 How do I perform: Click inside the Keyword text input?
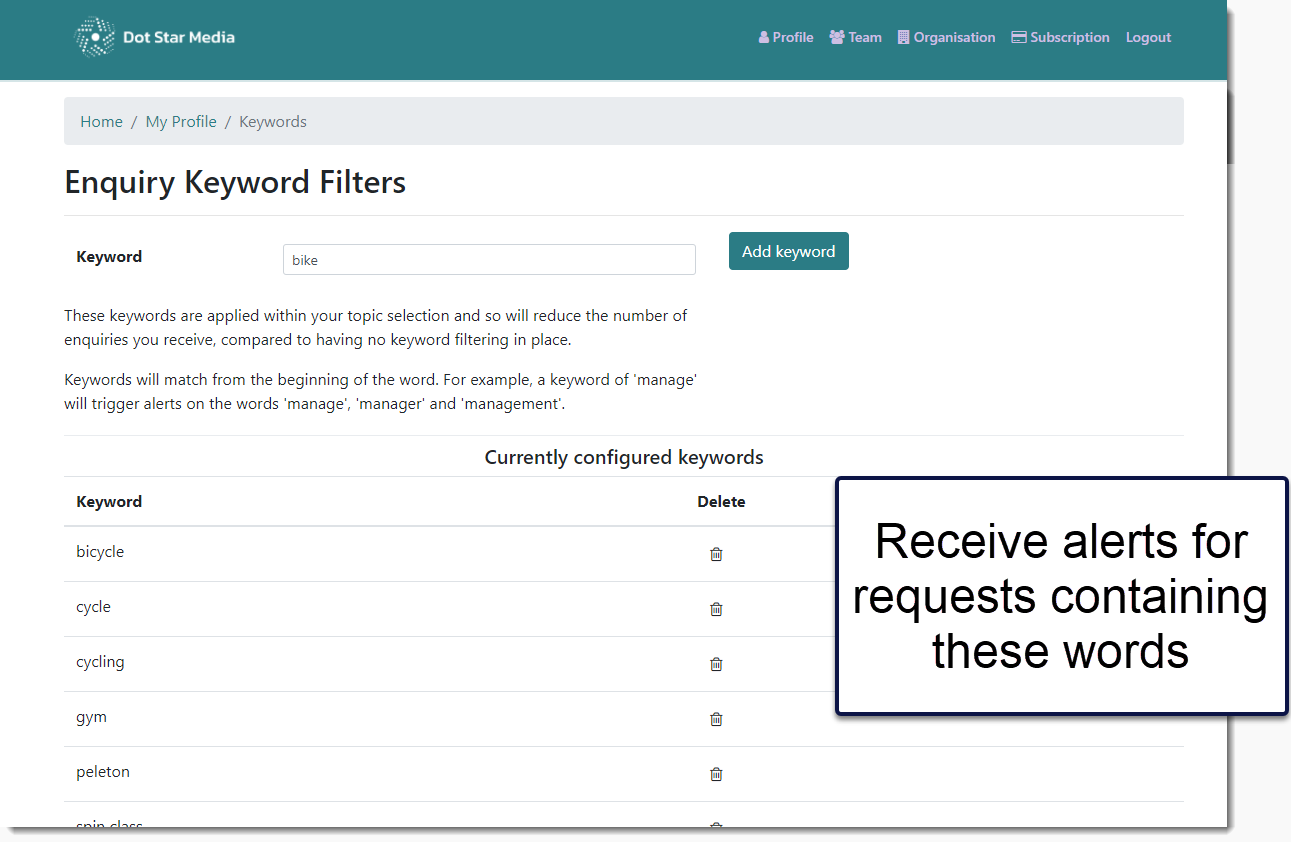point(489,259)
